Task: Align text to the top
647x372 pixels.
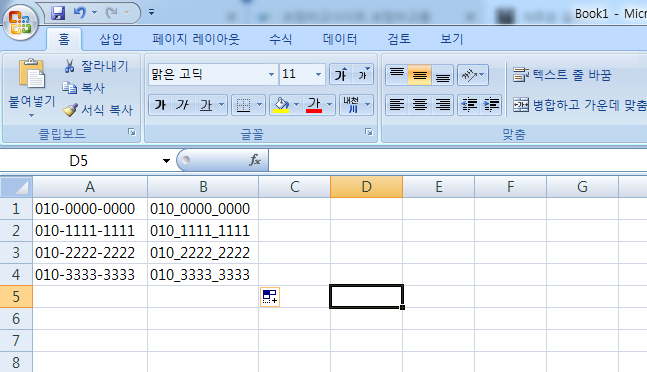Action: click(x=397, y=75)
